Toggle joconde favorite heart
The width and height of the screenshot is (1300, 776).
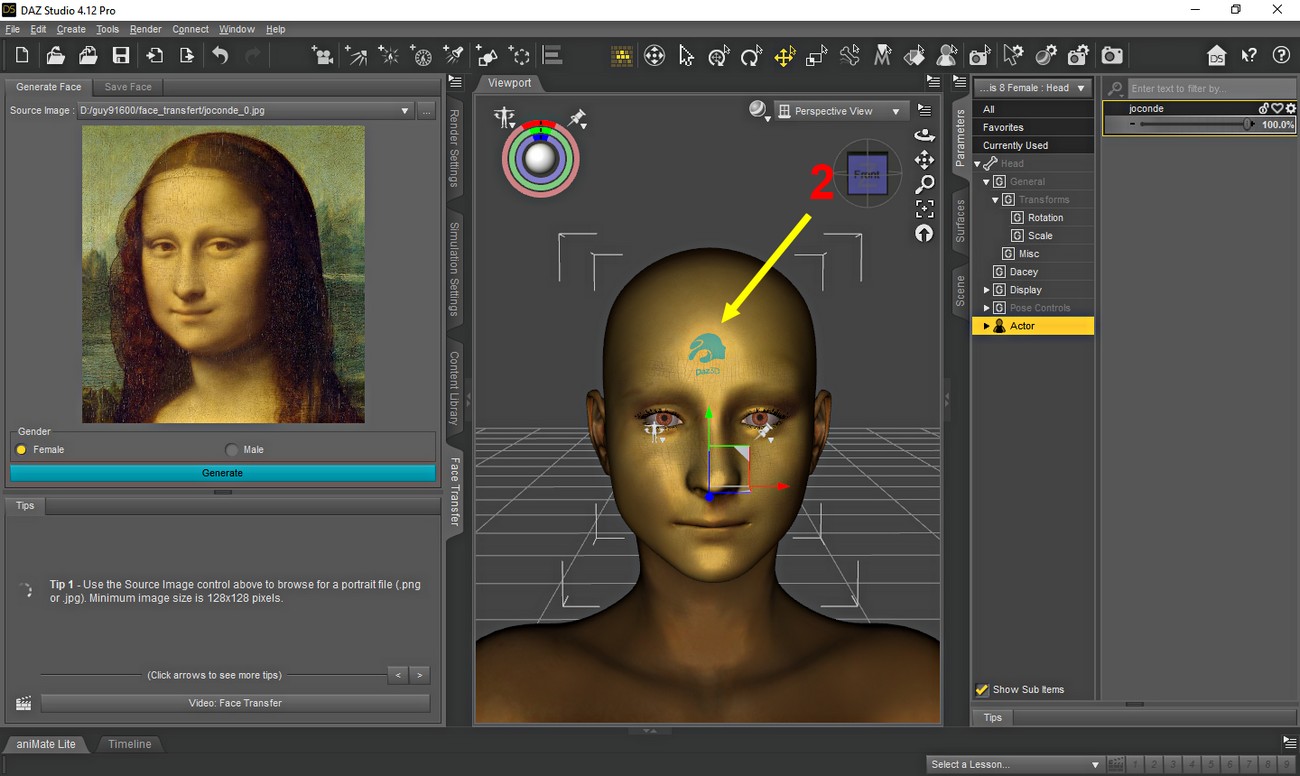point(1277,108)
